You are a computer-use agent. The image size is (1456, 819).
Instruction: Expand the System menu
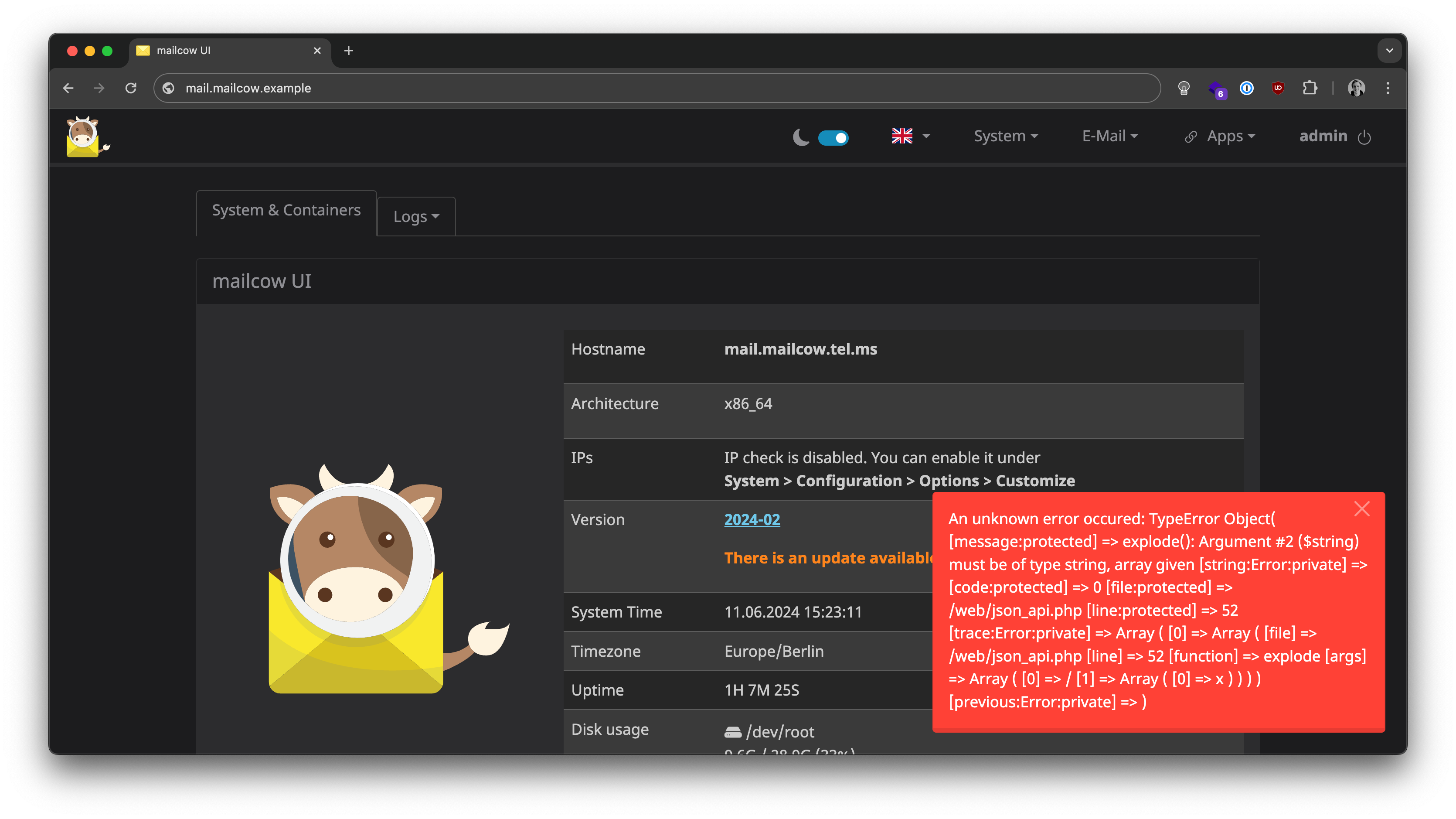coord(1006,136)
